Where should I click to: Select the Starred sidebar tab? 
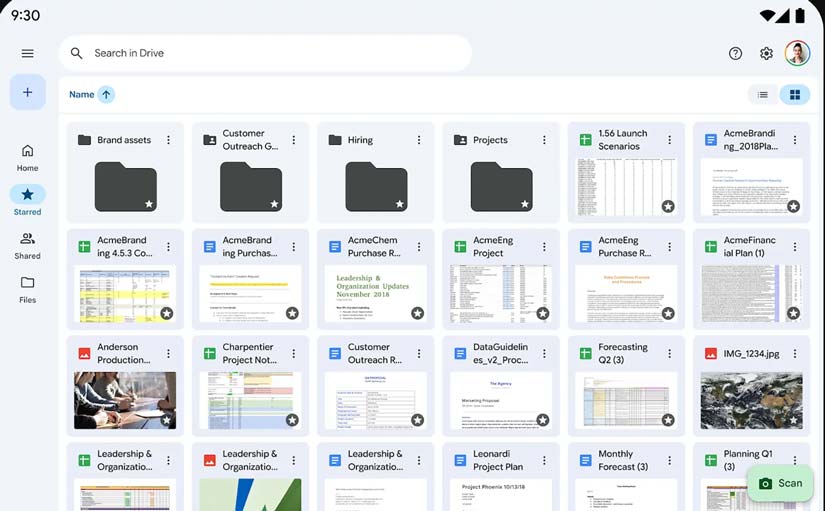point(27,201)
